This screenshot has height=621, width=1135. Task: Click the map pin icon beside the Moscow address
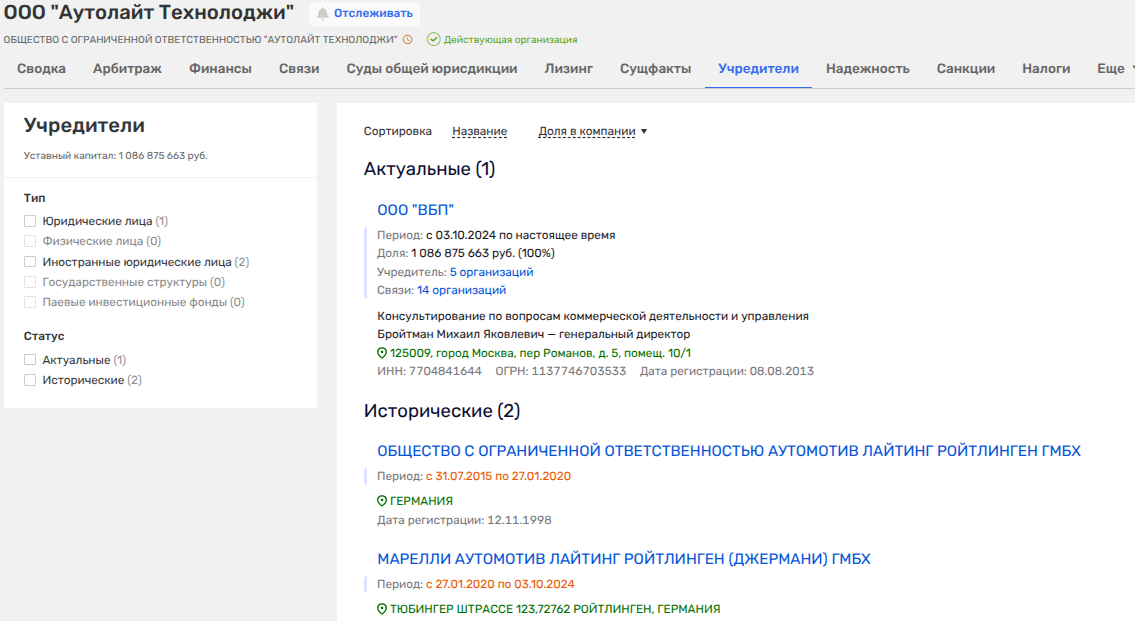pyautogui.click(x=381, y=353)
